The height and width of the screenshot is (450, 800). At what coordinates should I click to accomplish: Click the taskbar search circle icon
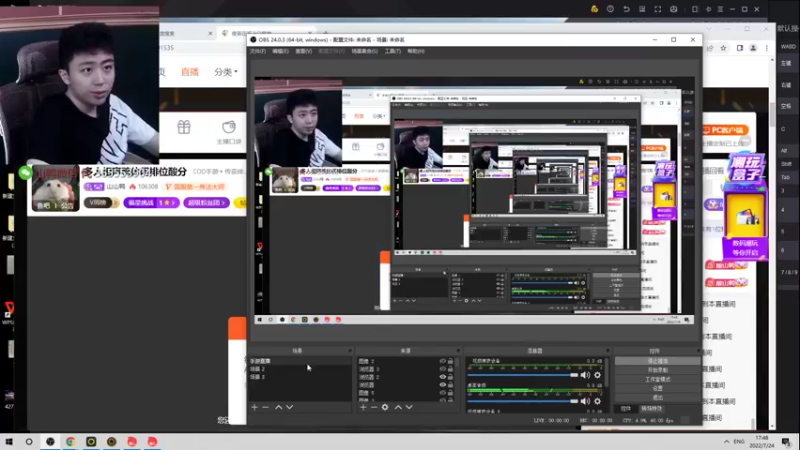click(x=29, y=441)
